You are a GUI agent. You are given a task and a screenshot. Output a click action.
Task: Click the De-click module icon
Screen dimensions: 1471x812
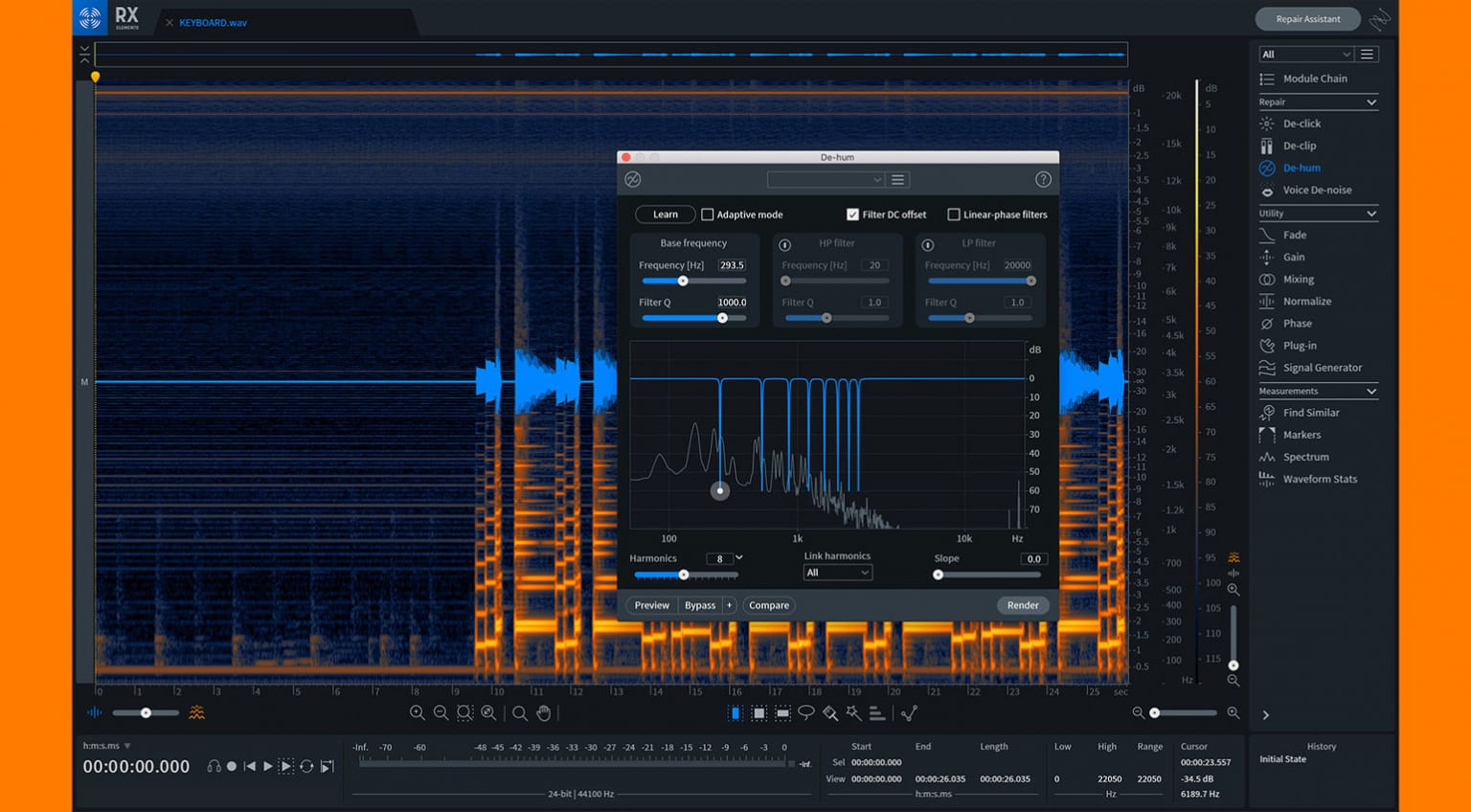click(1267, 124)
